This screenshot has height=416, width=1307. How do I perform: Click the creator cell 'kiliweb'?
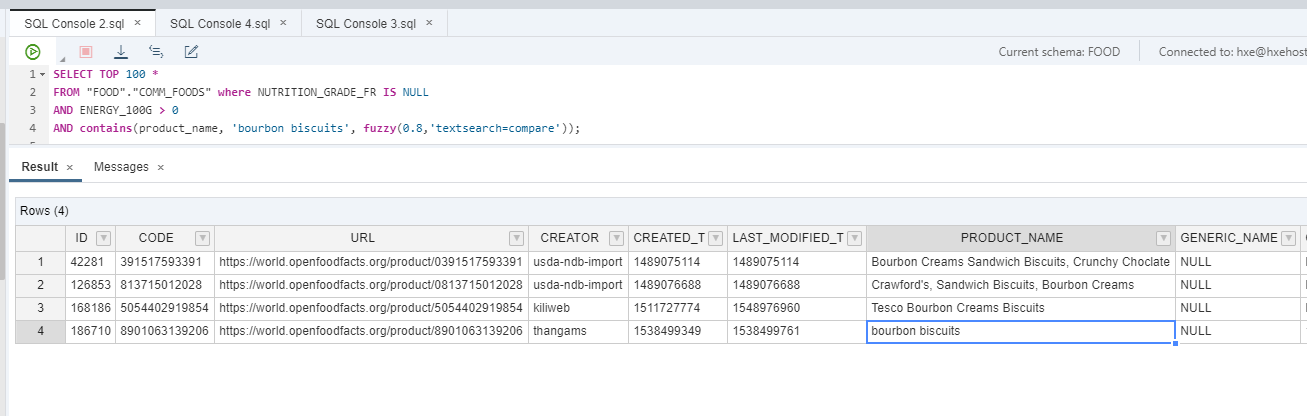point(578,308)
